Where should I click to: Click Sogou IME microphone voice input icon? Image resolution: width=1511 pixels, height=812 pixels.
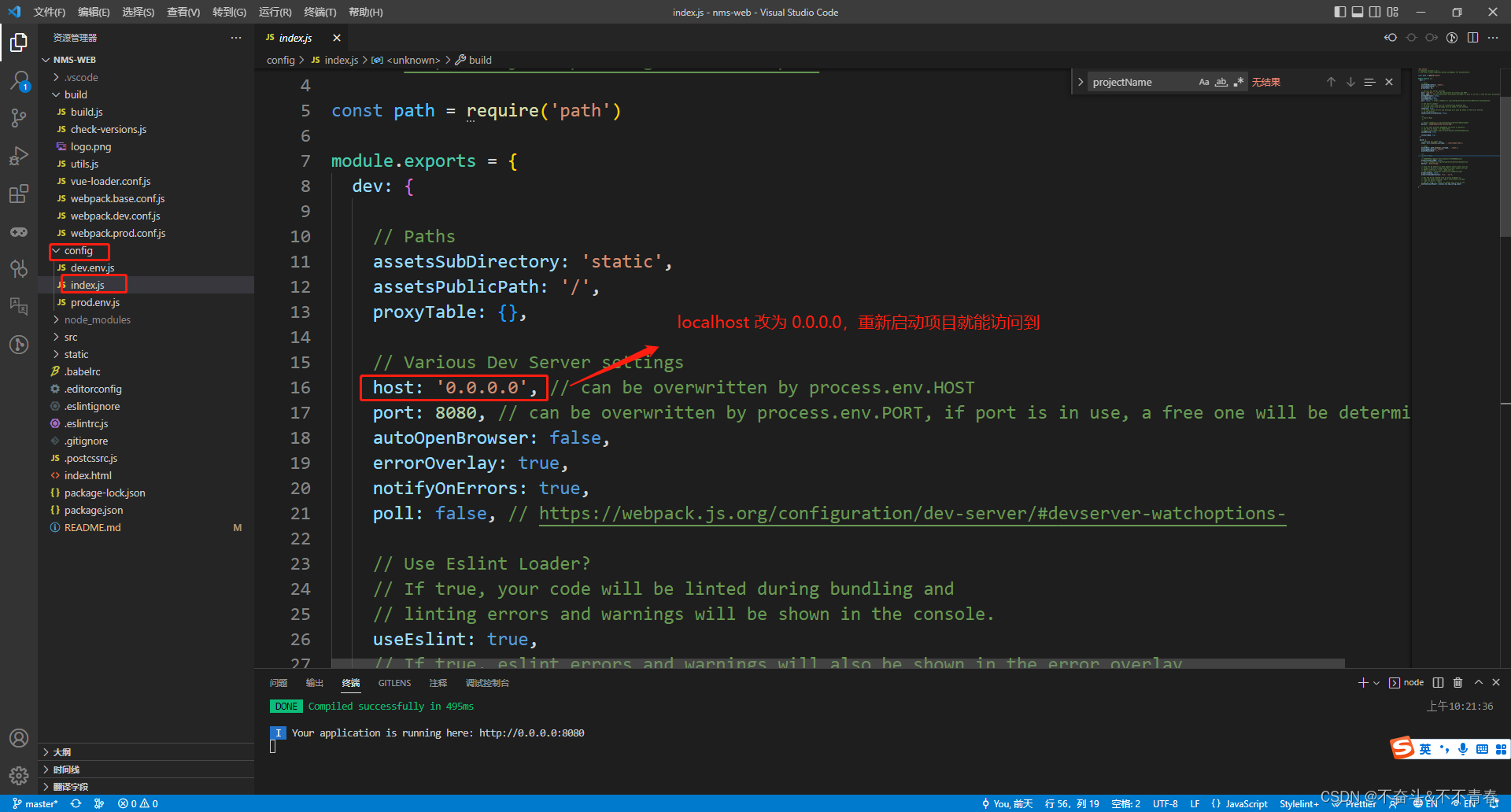(x=1462, y=749)
